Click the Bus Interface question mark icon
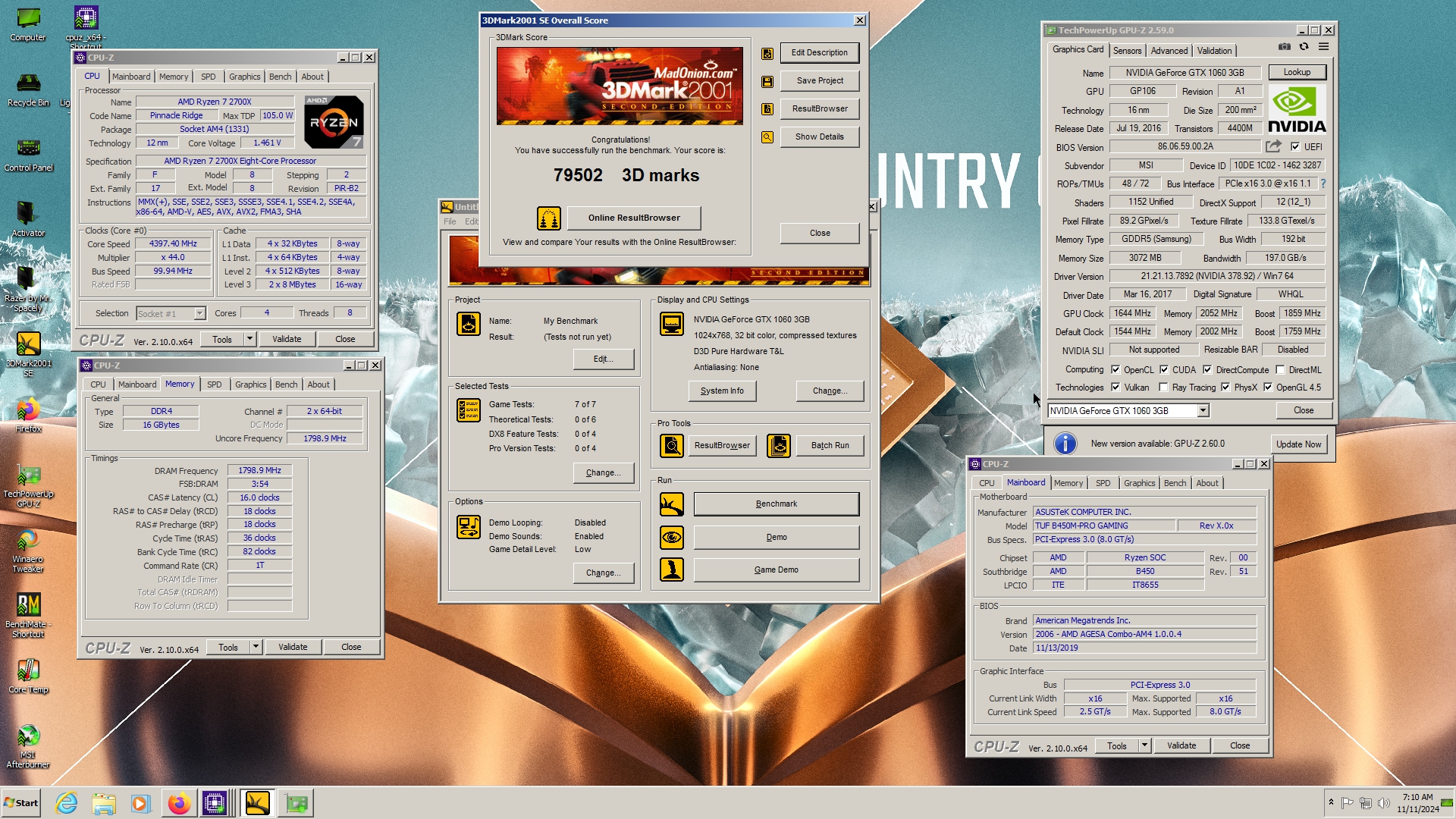The image size is (1456, 819). [x=1323, y=184]
